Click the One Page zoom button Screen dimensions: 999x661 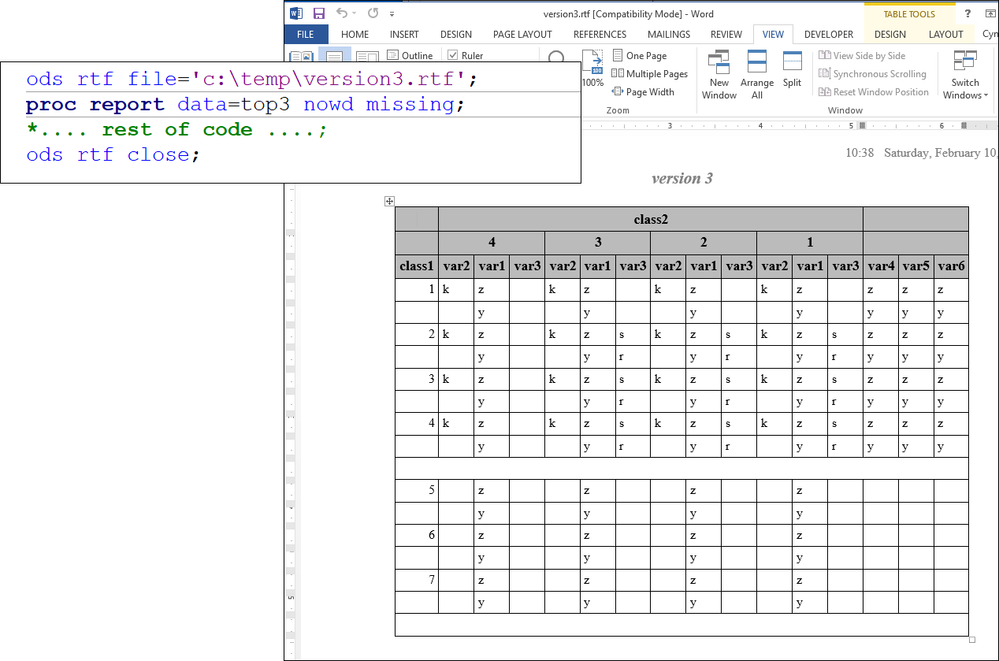640,55
